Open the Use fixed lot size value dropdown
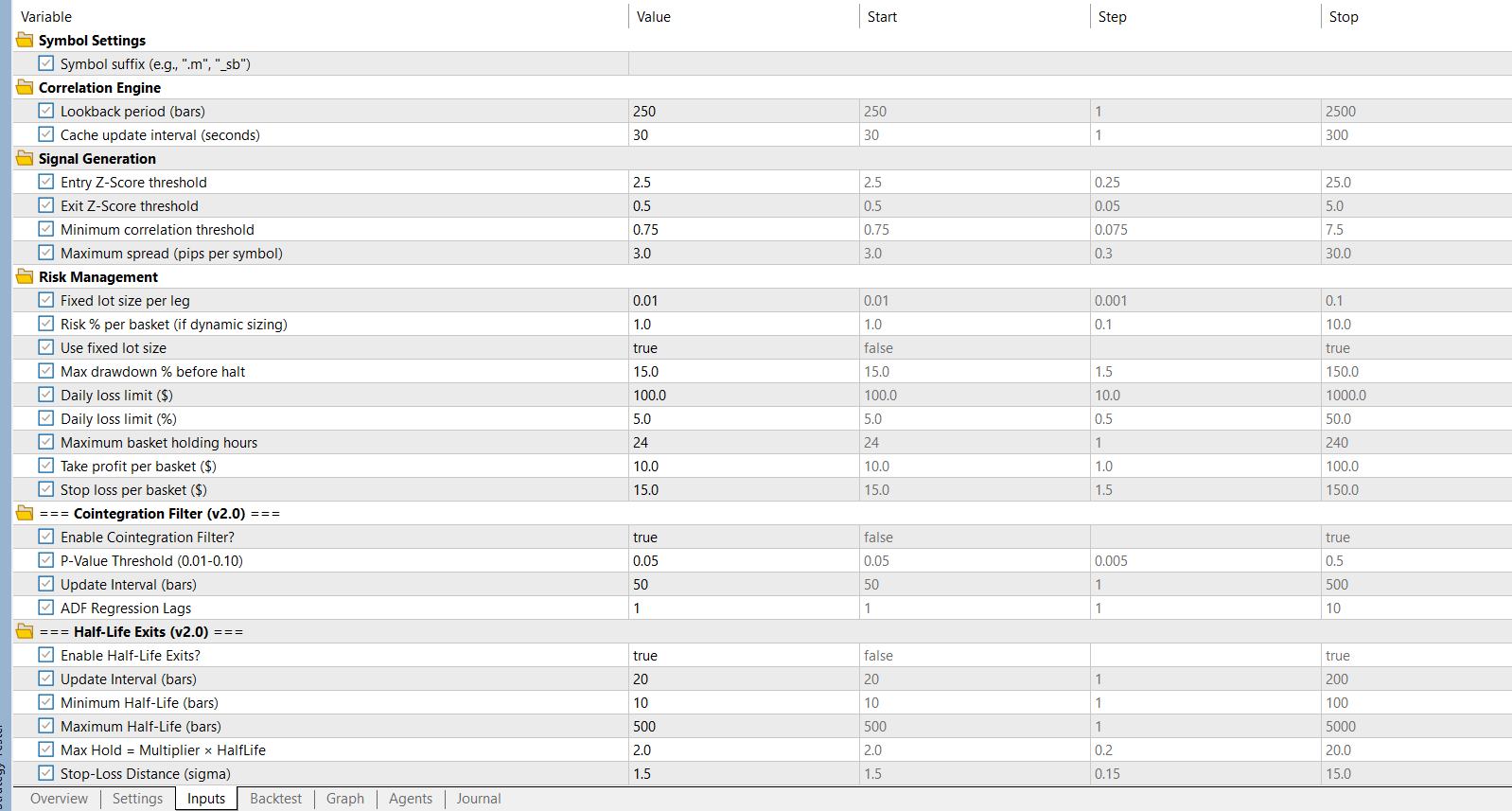This screenshot has height=811, width=1512. [x=744, y=347]
